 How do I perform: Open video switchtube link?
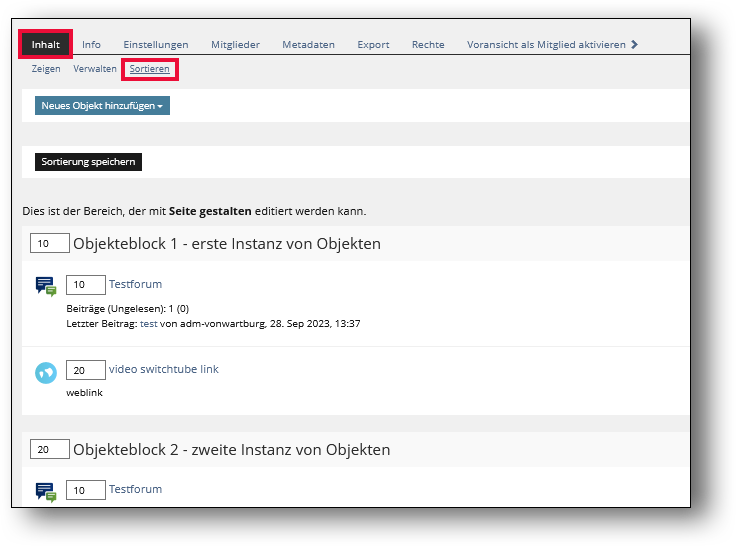coord(164,369)
